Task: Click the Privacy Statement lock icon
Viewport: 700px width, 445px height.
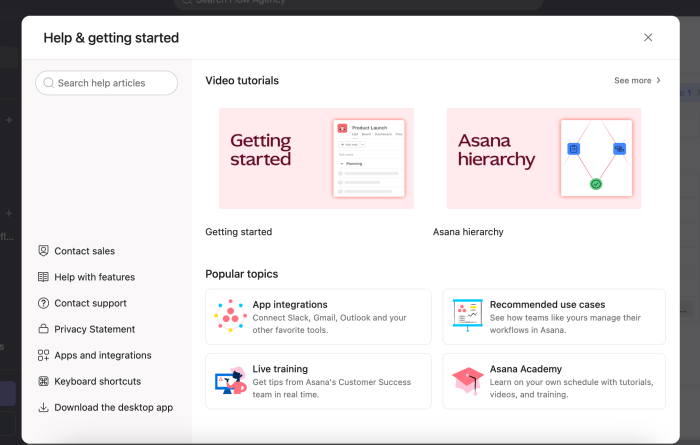Action: click(43, 329)
